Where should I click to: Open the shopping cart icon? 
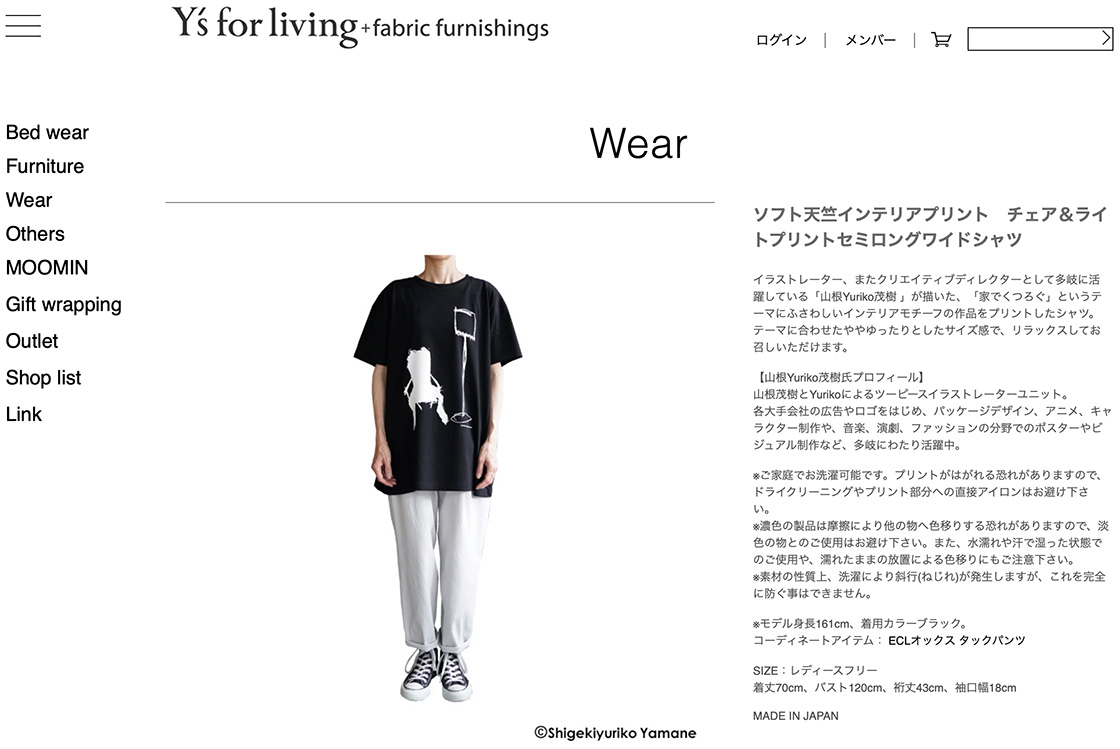[x=941, y=40]
